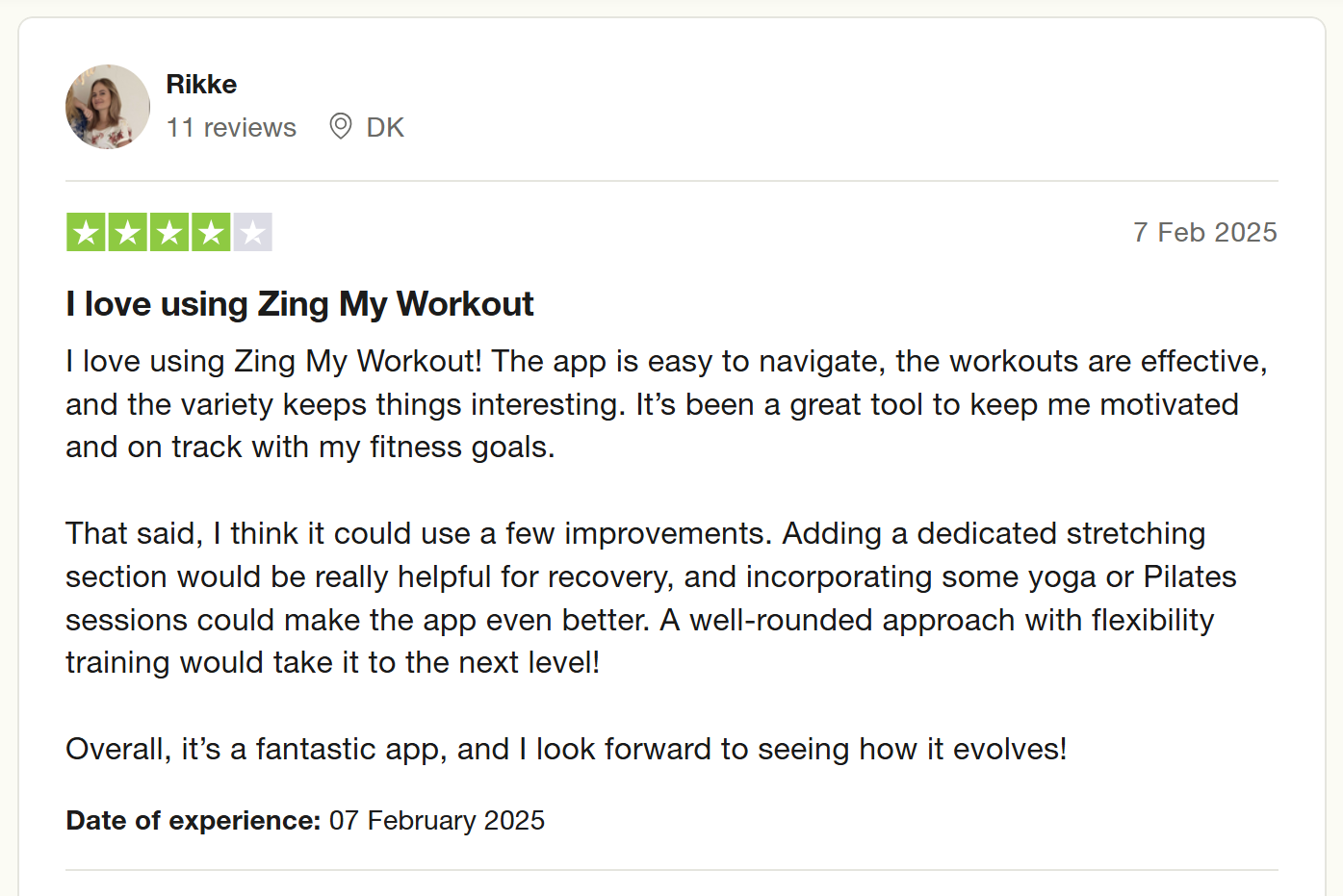View Rikke's 11 reviews
The height and width of the screenshot is (896, 1343).
point(231,127)
